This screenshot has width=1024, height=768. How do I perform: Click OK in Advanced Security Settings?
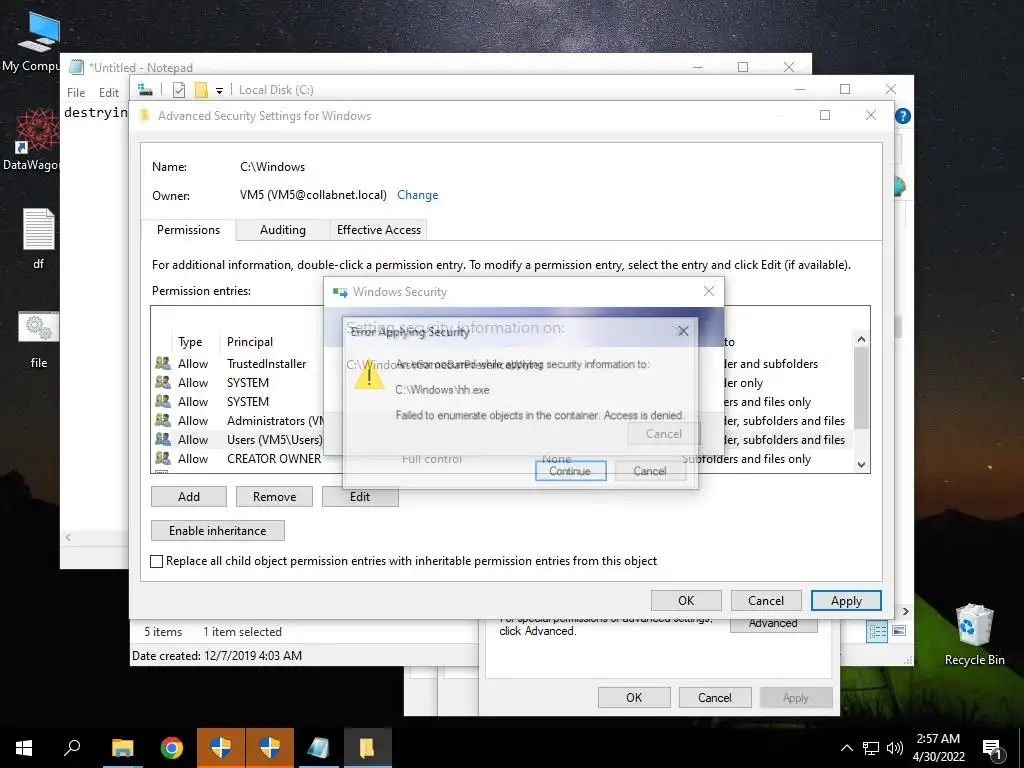coord(686,601)
